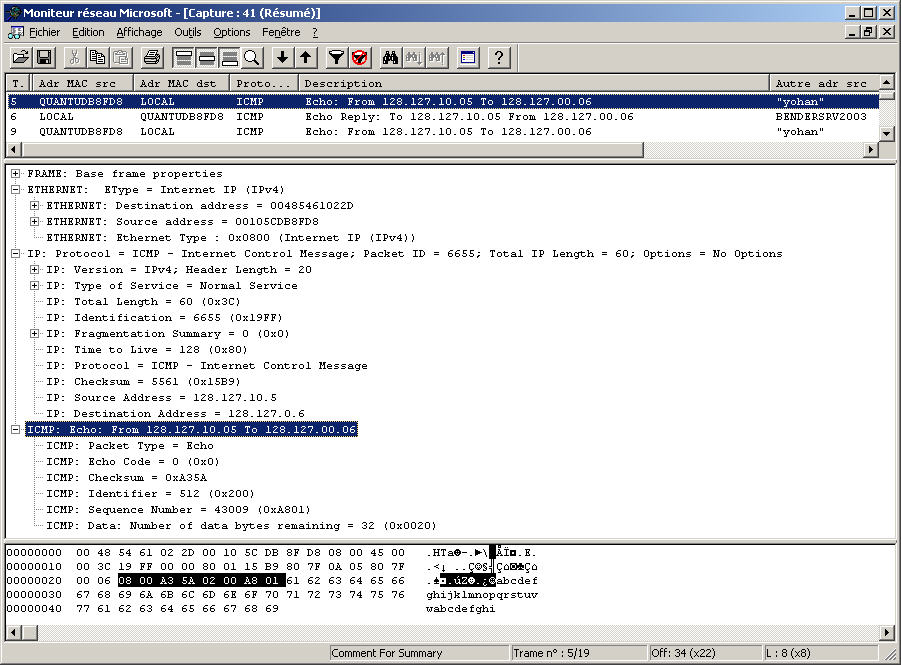The width and height of the screenshot is (901, 665).
Task: Expand the FRAME: Base frame properties node
Action: pos(16,174)
